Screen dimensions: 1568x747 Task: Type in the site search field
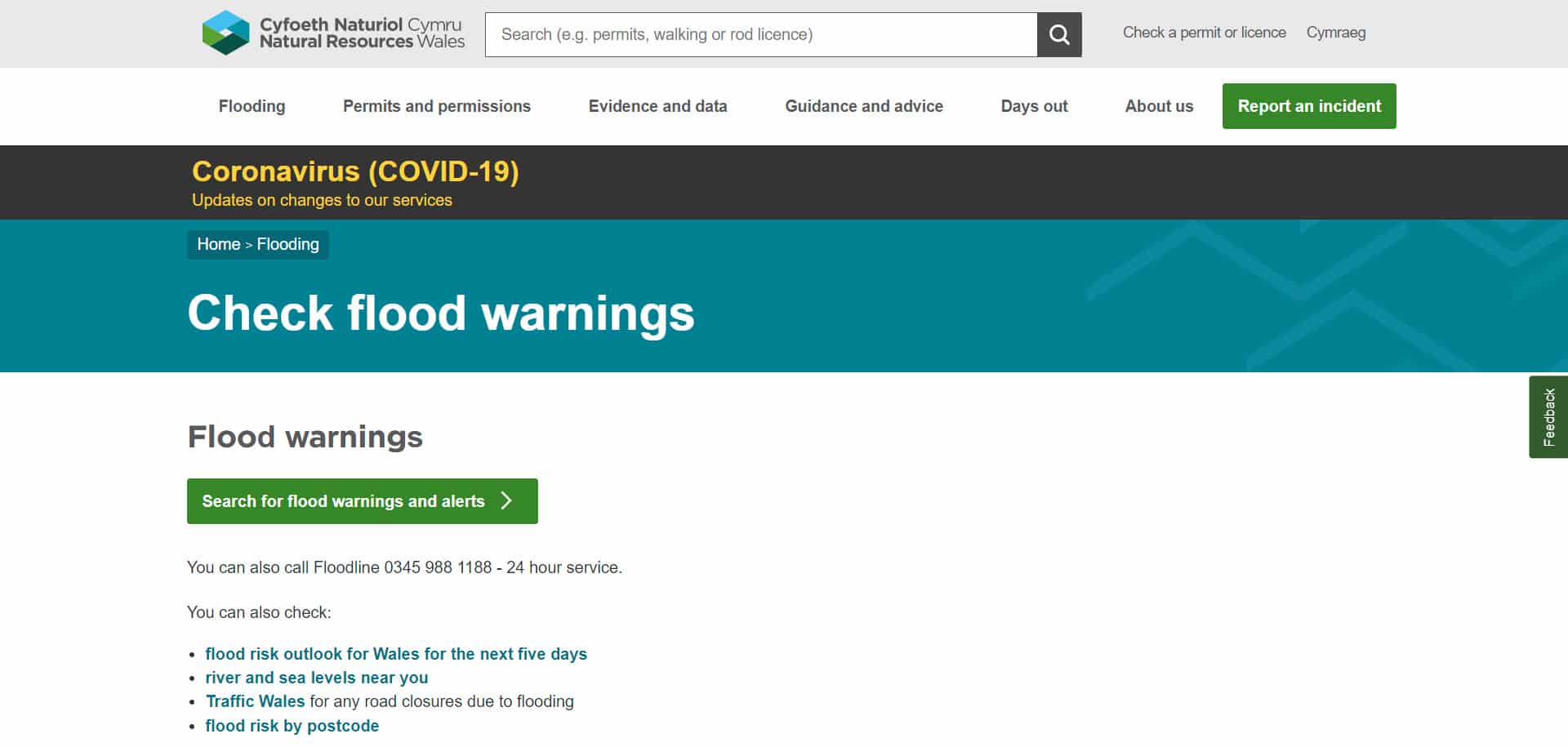pos(760,34)
